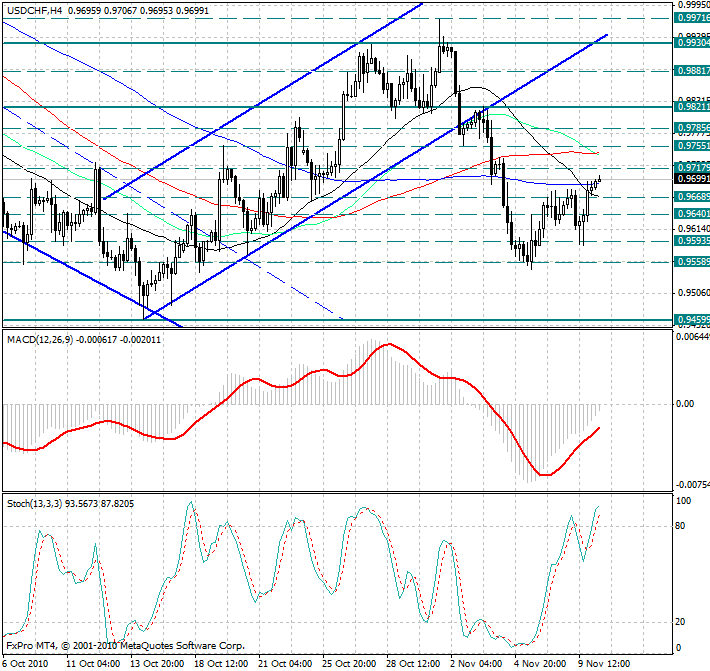This screenshot has width=710, height=671.
Task: Click the Stoch values 93.5673 87.8205
Action: (x=100, y=503)
